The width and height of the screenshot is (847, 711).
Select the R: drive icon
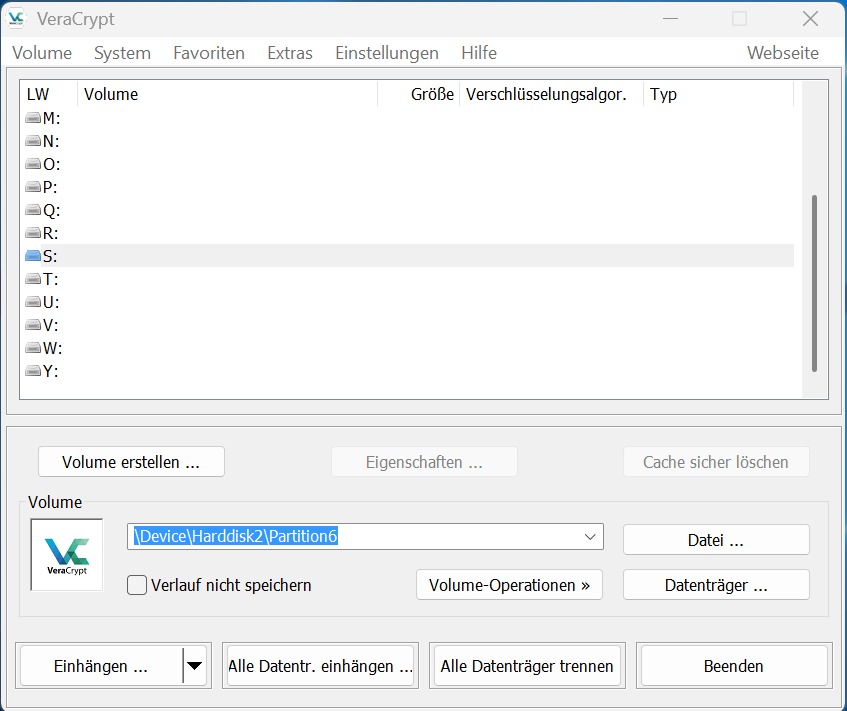33,233
